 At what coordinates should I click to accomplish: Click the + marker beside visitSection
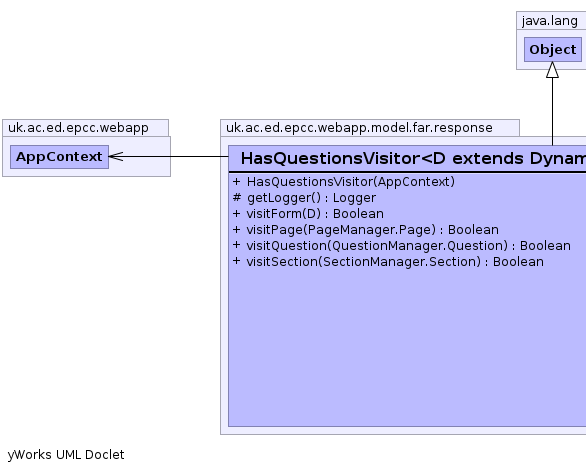tap(236, 261)
